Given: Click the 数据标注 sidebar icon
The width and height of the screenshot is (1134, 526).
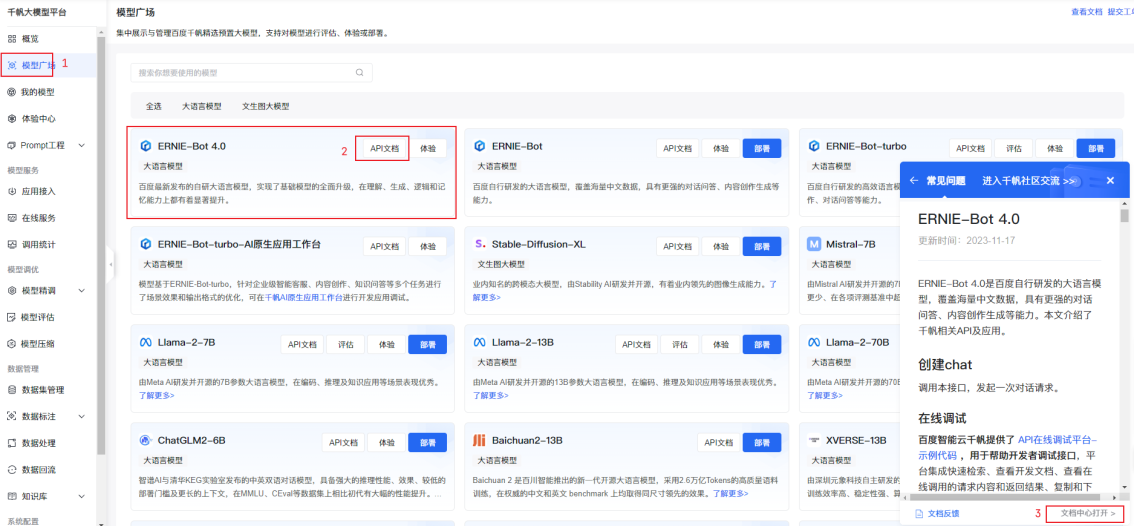Looking at the screenshot, I should (12, 417).
